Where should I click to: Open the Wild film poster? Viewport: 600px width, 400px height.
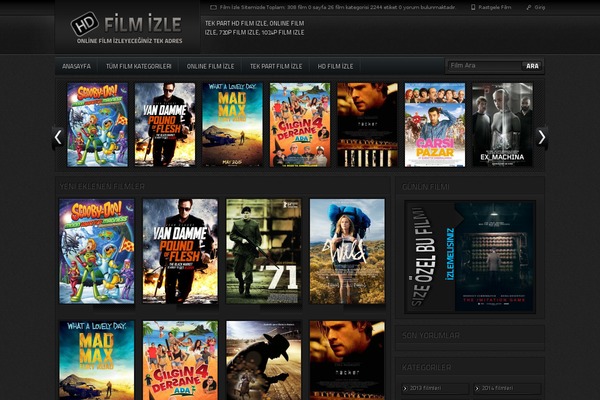347,251
